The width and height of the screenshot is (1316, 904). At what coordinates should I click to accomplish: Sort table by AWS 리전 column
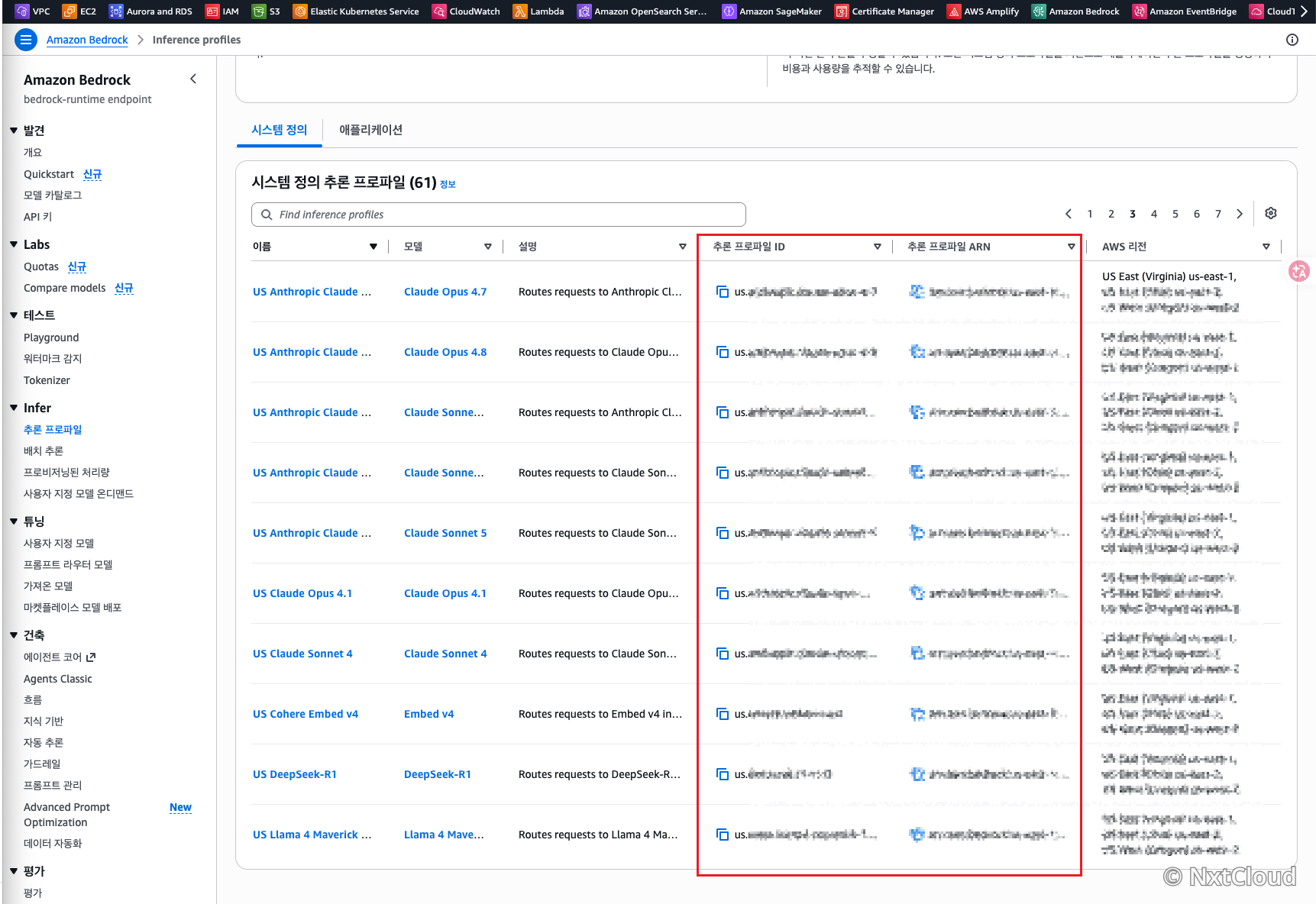[1266, 247]
